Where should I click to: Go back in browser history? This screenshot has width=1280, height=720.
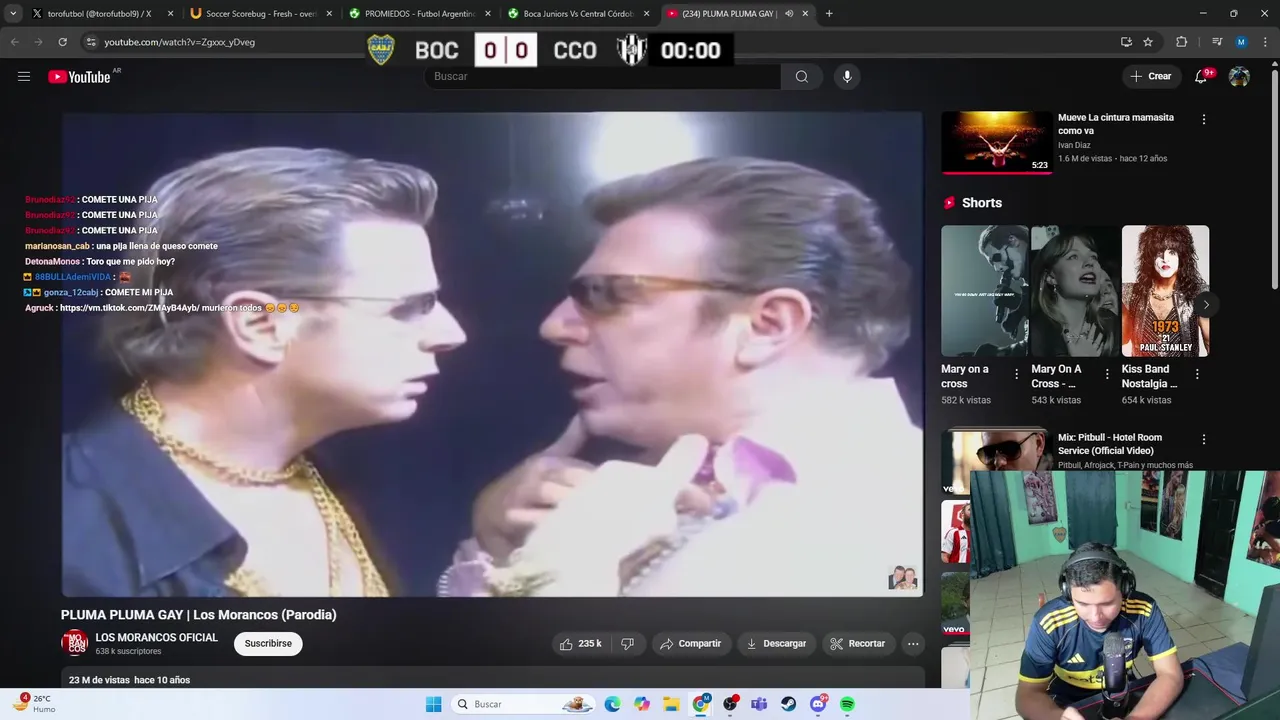tap(14, 42)
